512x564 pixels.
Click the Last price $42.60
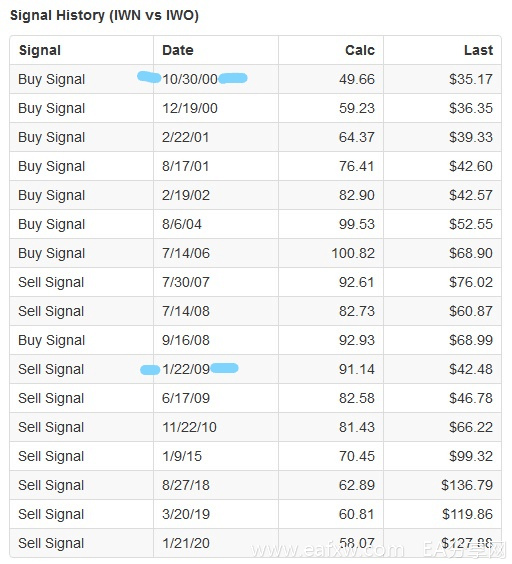pyautogui.click(x=471, y=166)
